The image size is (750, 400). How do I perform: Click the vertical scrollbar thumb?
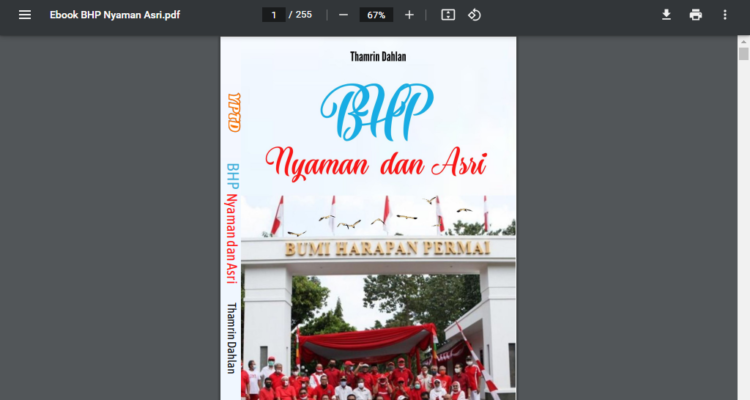pyautogui.click(x=743, y=54)
